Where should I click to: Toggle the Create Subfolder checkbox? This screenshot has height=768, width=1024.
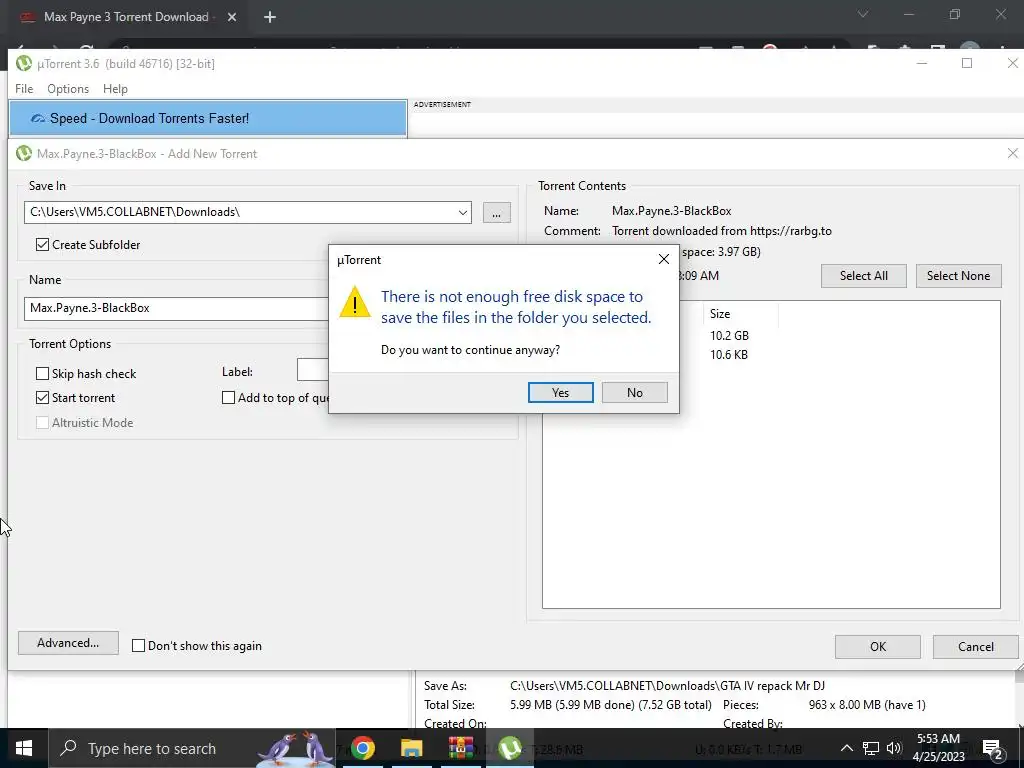tap(42, 244)
